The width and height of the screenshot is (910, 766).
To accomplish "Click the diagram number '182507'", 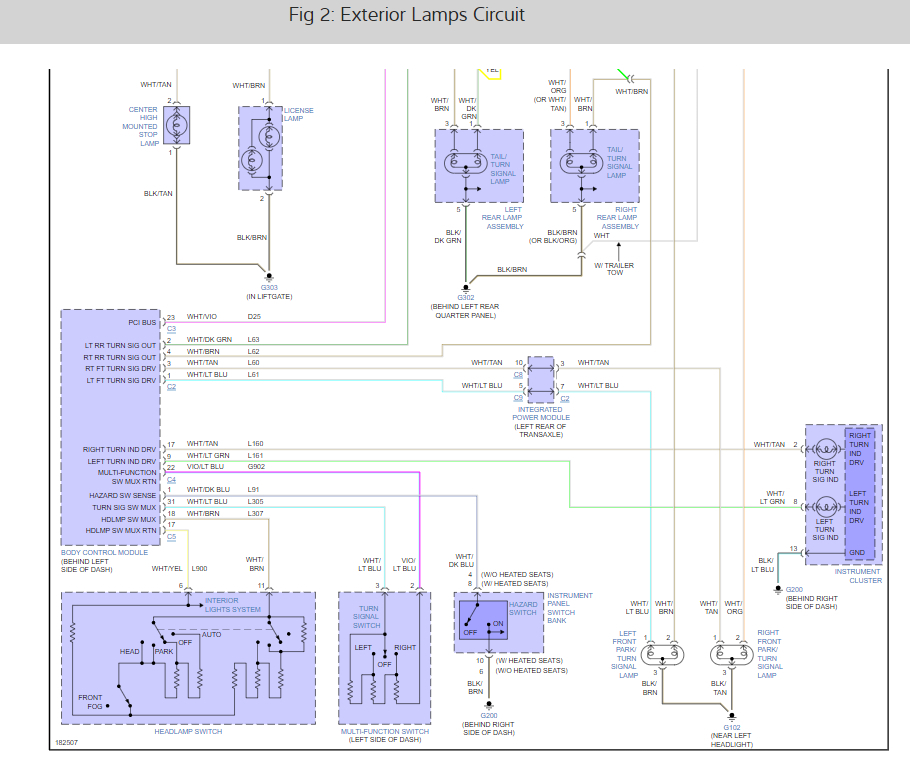I will pyautogui.click(x=66, y=743).
